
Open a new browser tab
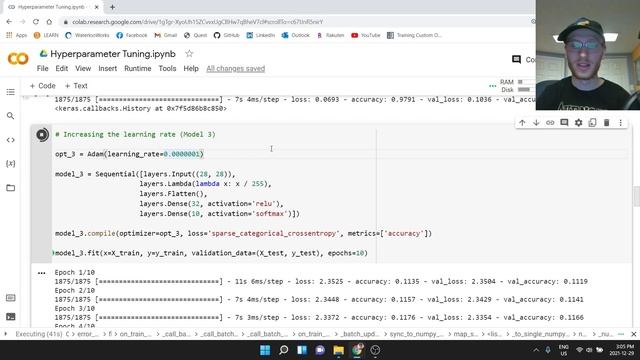[112, 7]
